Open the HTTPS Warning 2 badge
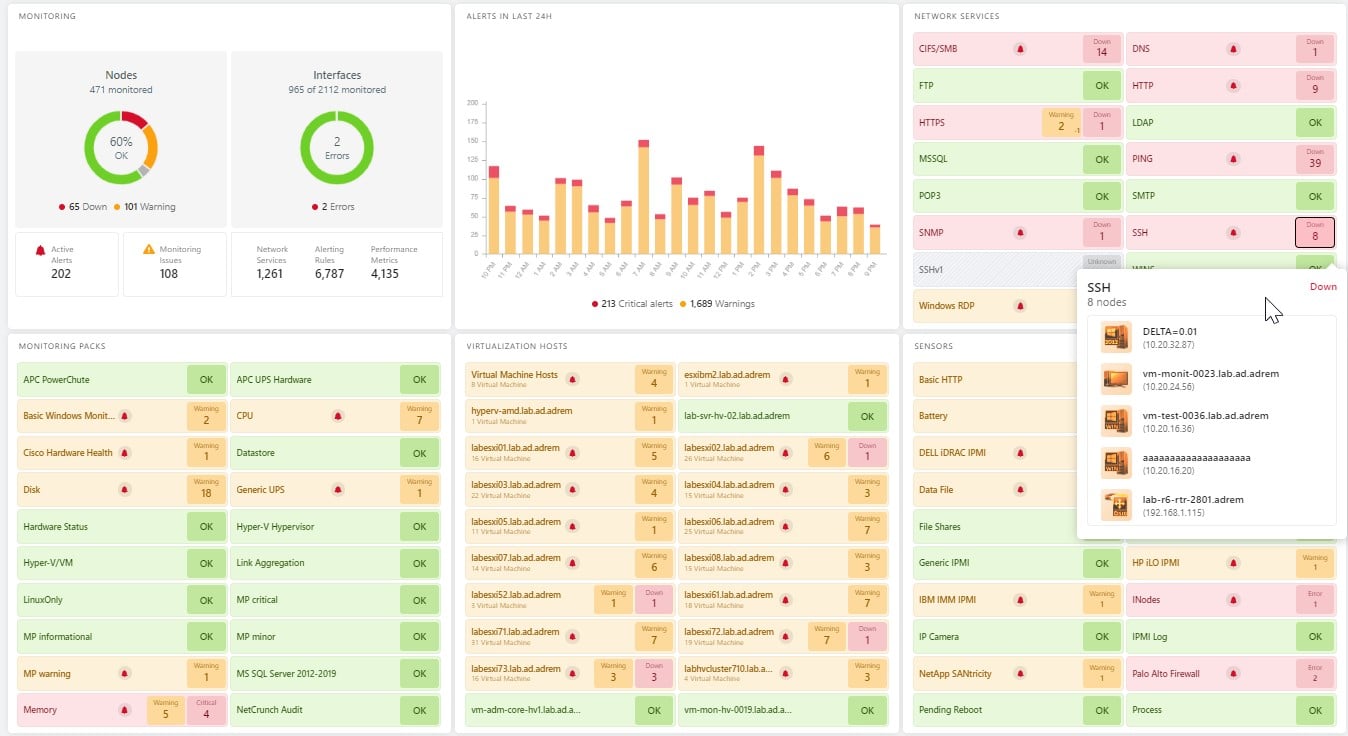 click(x=1062, y=123)
